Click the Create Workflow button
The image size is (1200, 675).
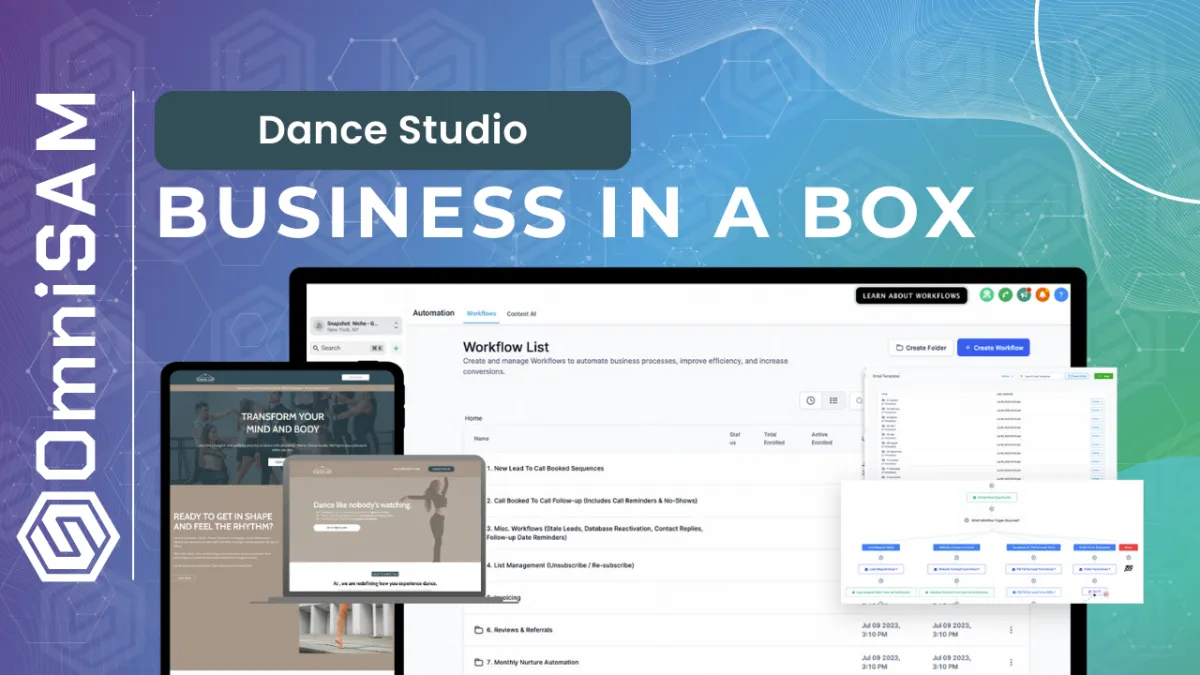[x=993, y=347]
